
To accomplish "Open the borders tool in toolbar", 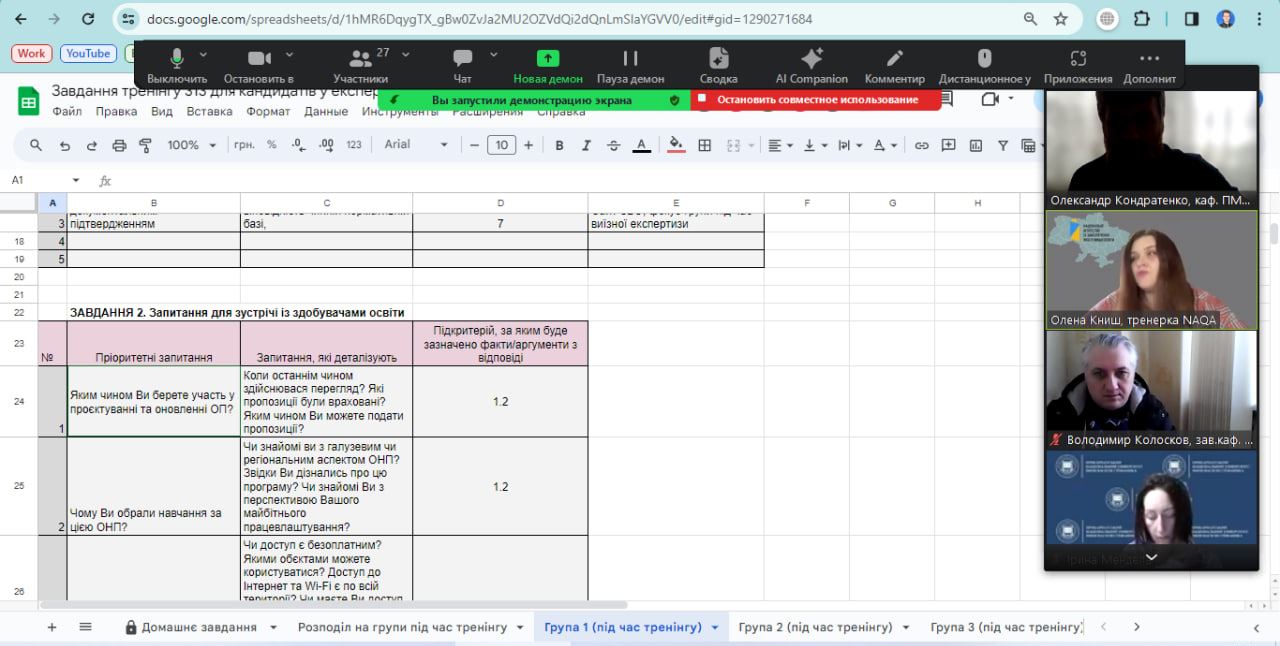I will click(x=704, y=145).
